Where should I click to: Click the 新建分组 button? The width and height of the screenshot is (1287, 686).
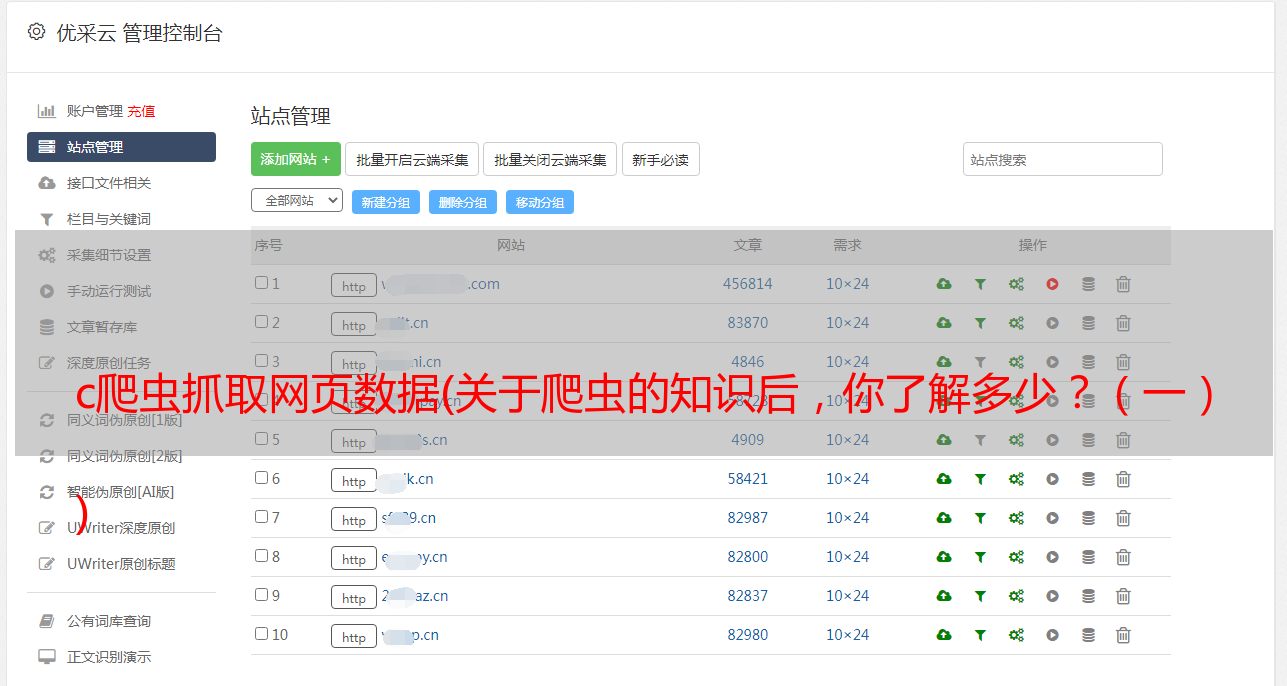386,202
